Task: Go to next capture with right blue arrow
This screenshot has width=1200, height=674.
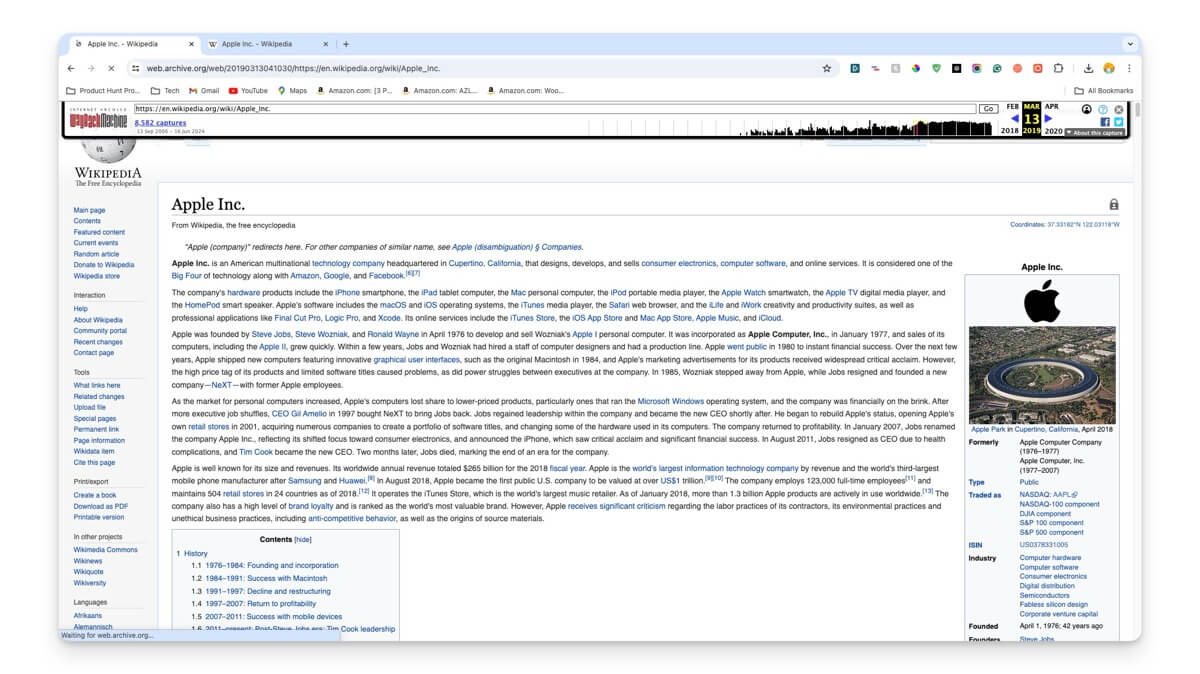Action: [1048, 119]
